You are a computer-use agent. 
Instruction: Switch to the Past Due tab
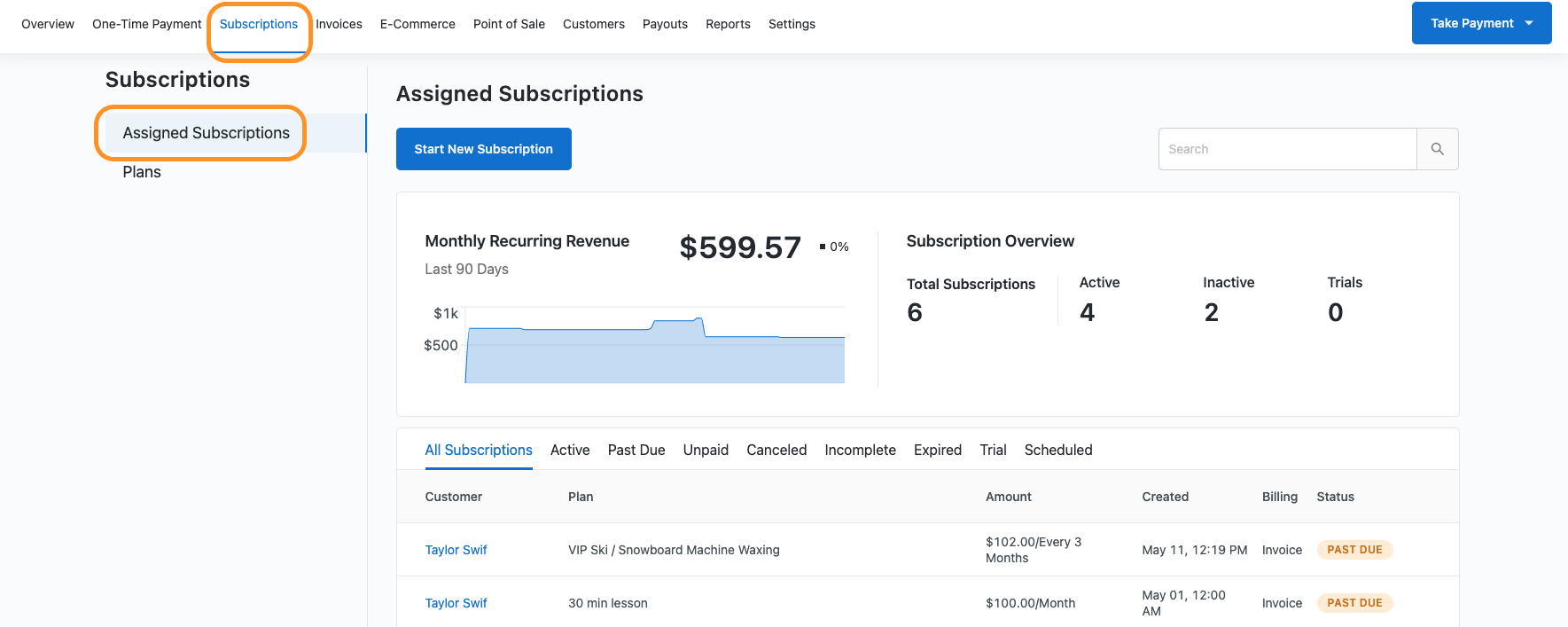pos(636,450)
